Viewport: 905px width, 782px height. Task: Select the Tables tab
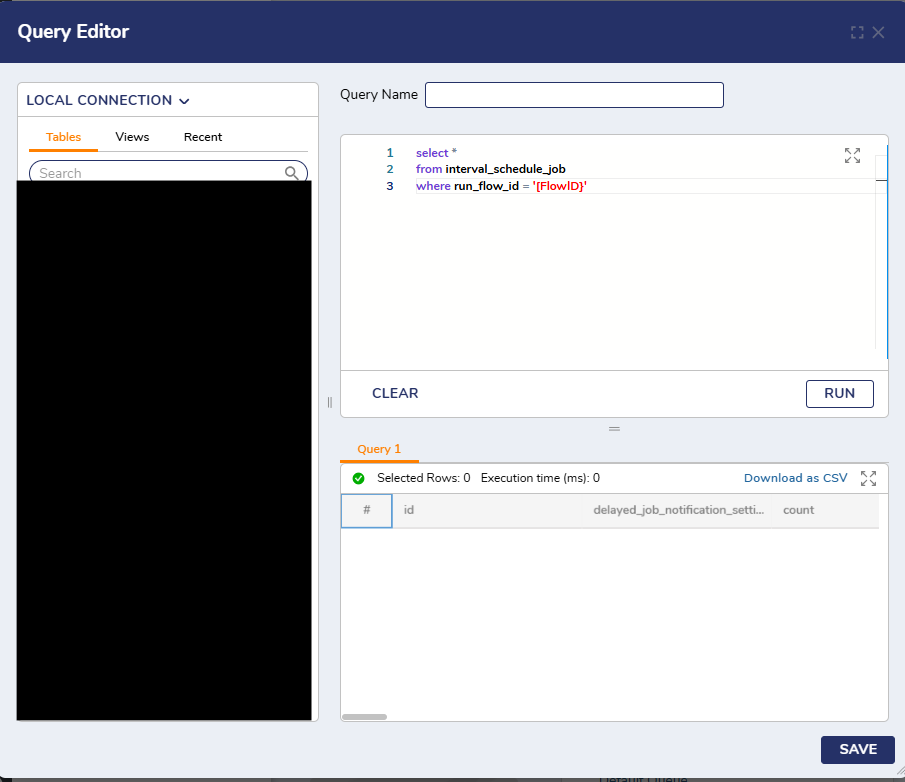[x=64, y=137]
